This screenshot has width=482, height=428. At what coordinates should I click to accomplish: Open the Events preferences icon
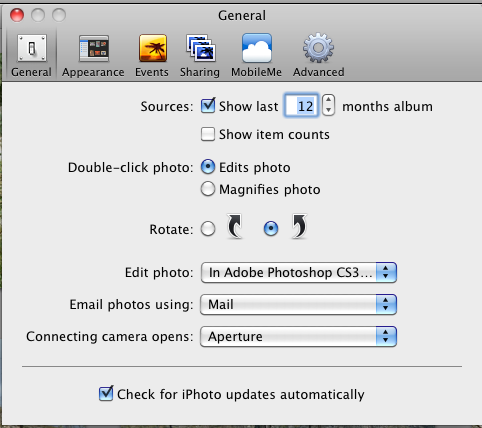pos(153,48)
